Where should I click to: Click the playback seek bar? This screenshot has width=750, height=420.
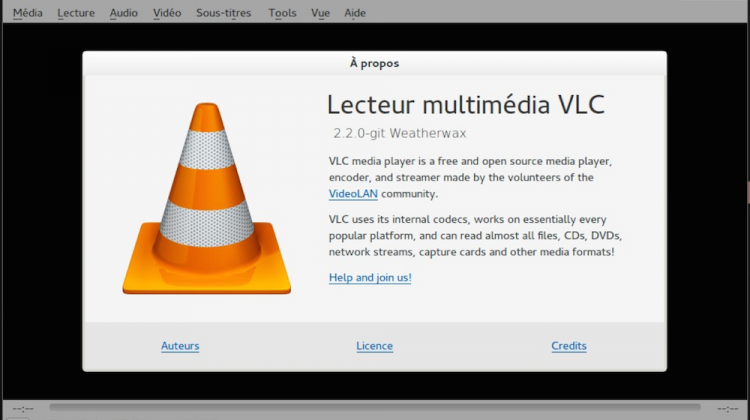(x=375, y=408)
